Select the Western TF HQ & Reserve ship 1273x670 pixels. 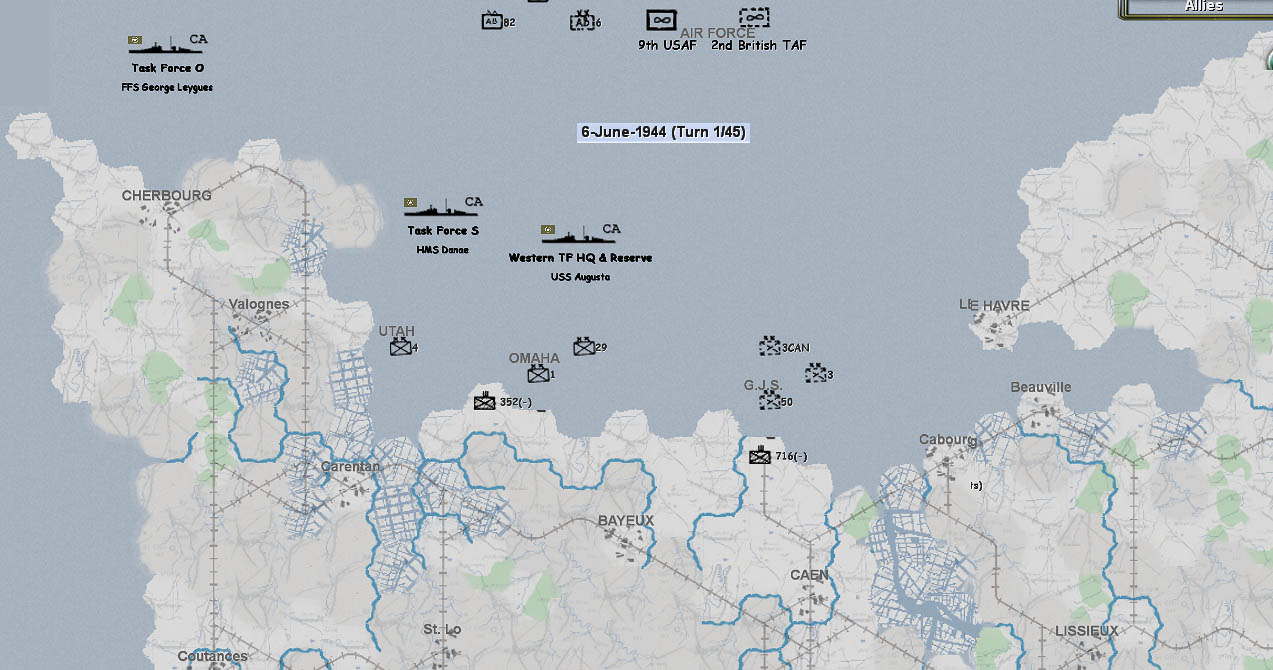point(578,234)
